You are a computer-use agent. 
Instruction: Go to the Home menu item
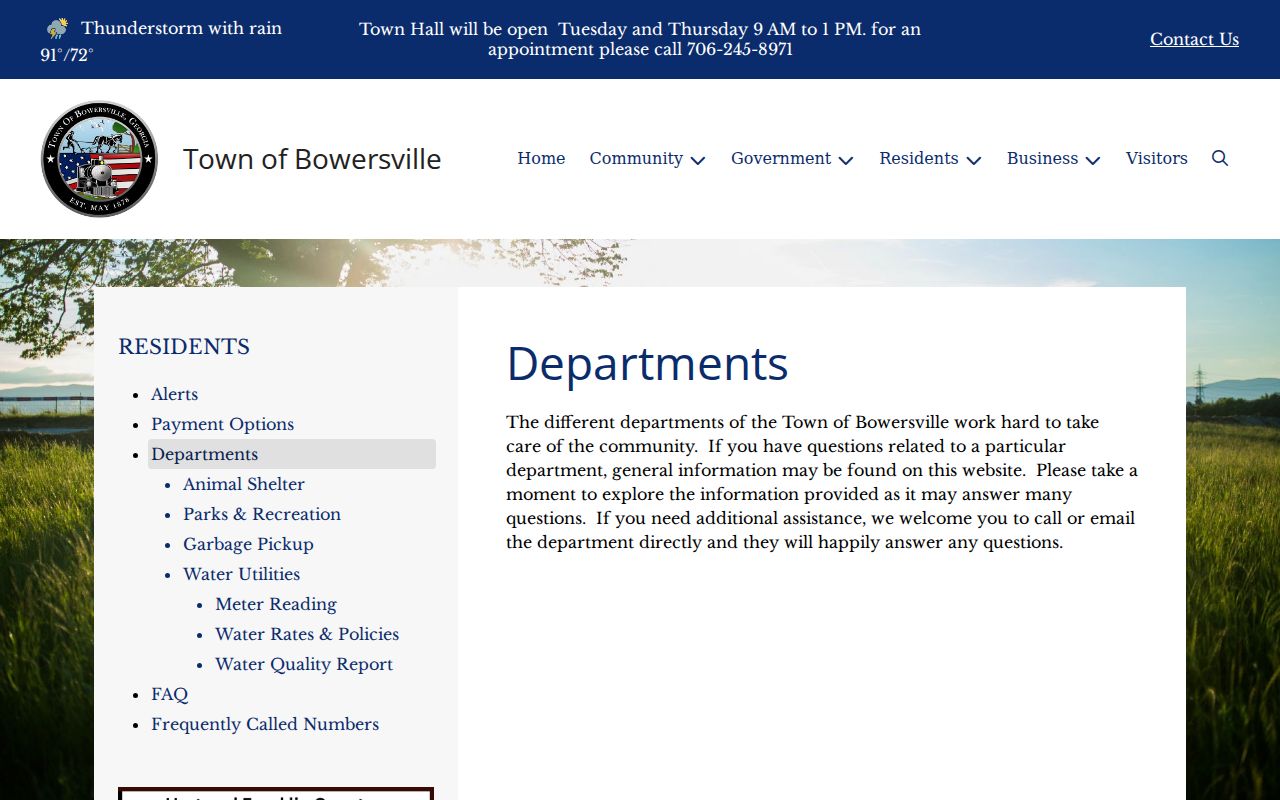(x=541, y=158)
